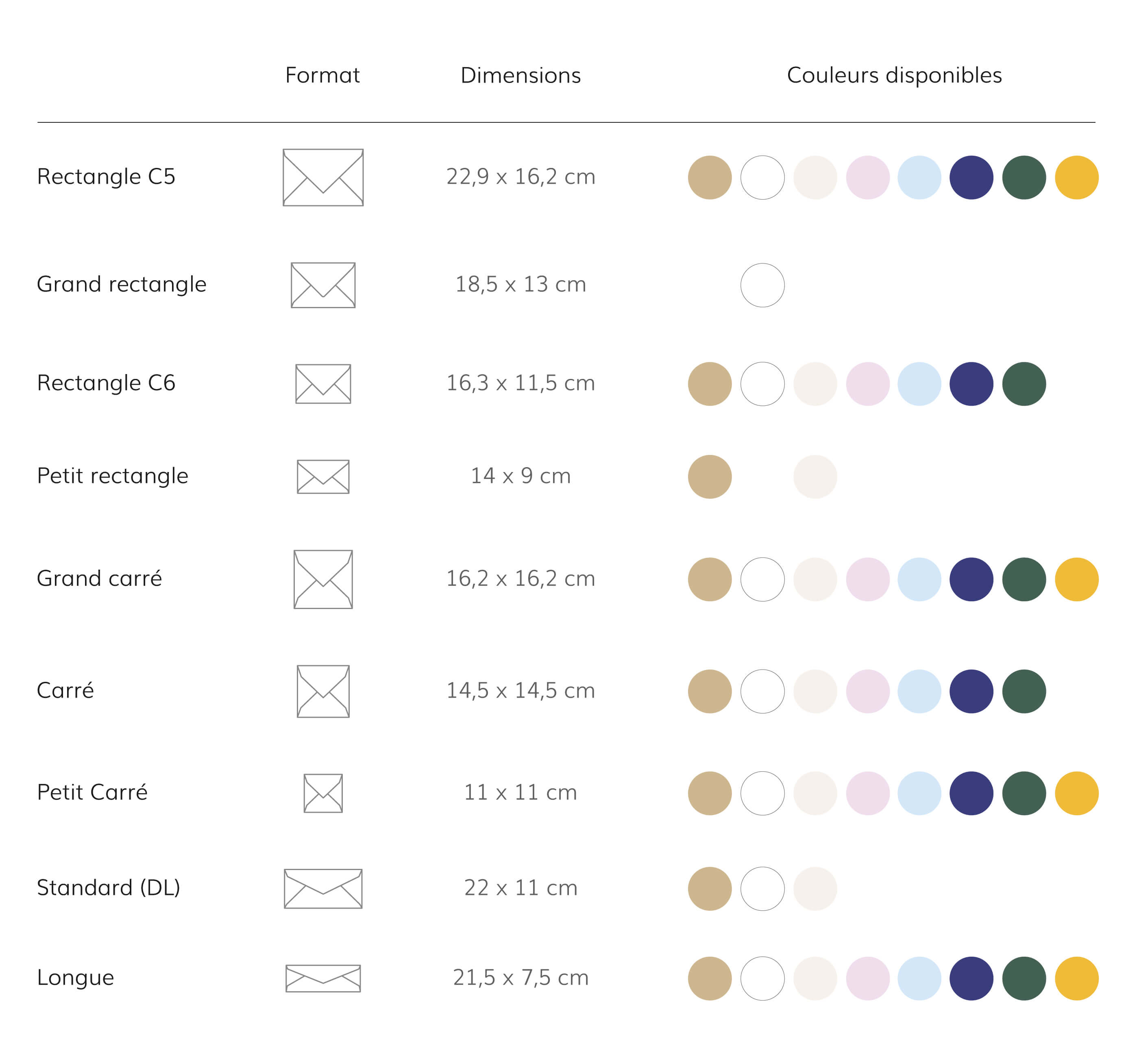Select white swatch for Grand rectangle
Screen dimensions: 1137x1064
(x=762, y=285)
